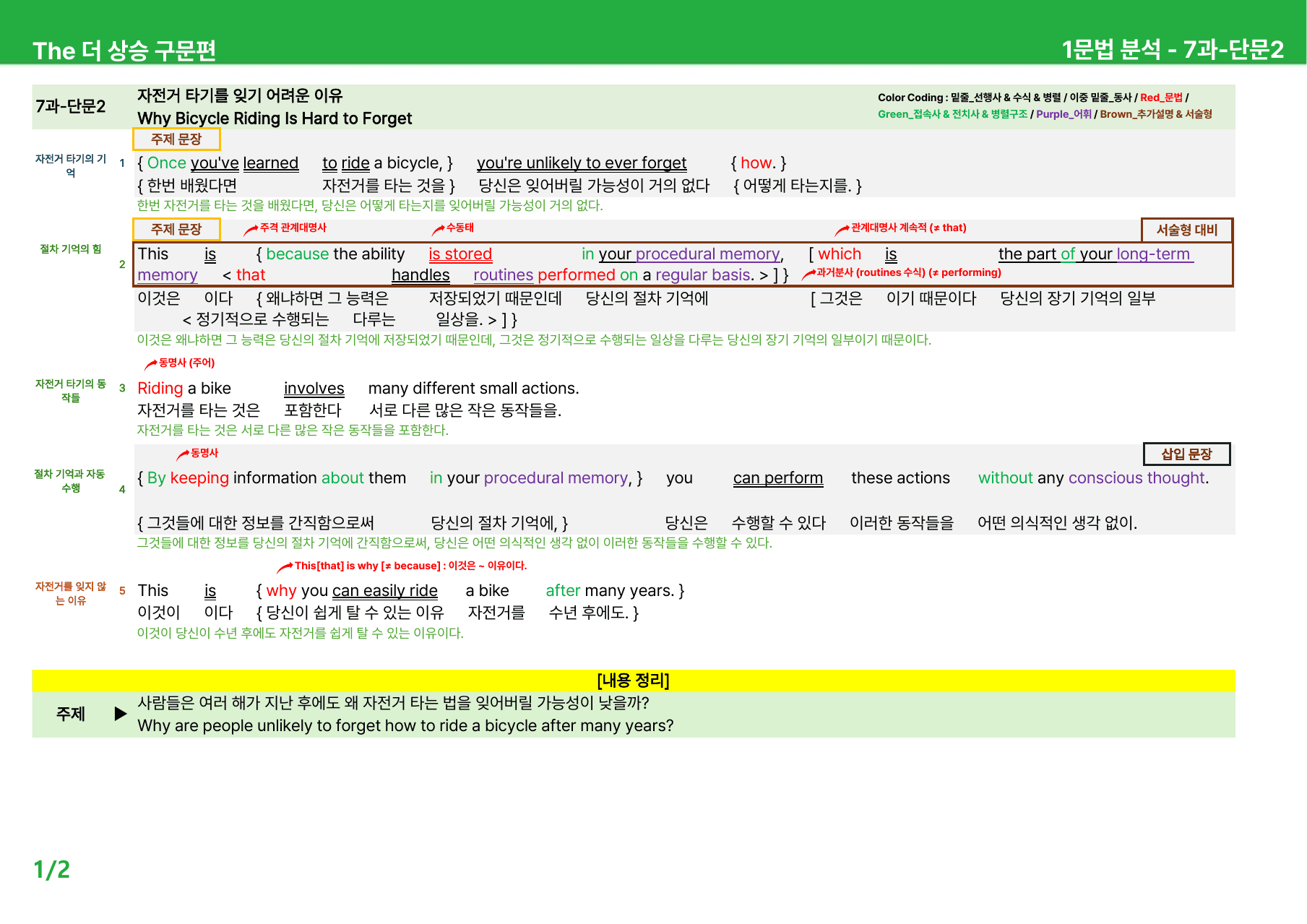Click the red annotation 주격 관계대명사
Image resolution: width=1307 pixels, height=924 pixels.
coord(293,228)
